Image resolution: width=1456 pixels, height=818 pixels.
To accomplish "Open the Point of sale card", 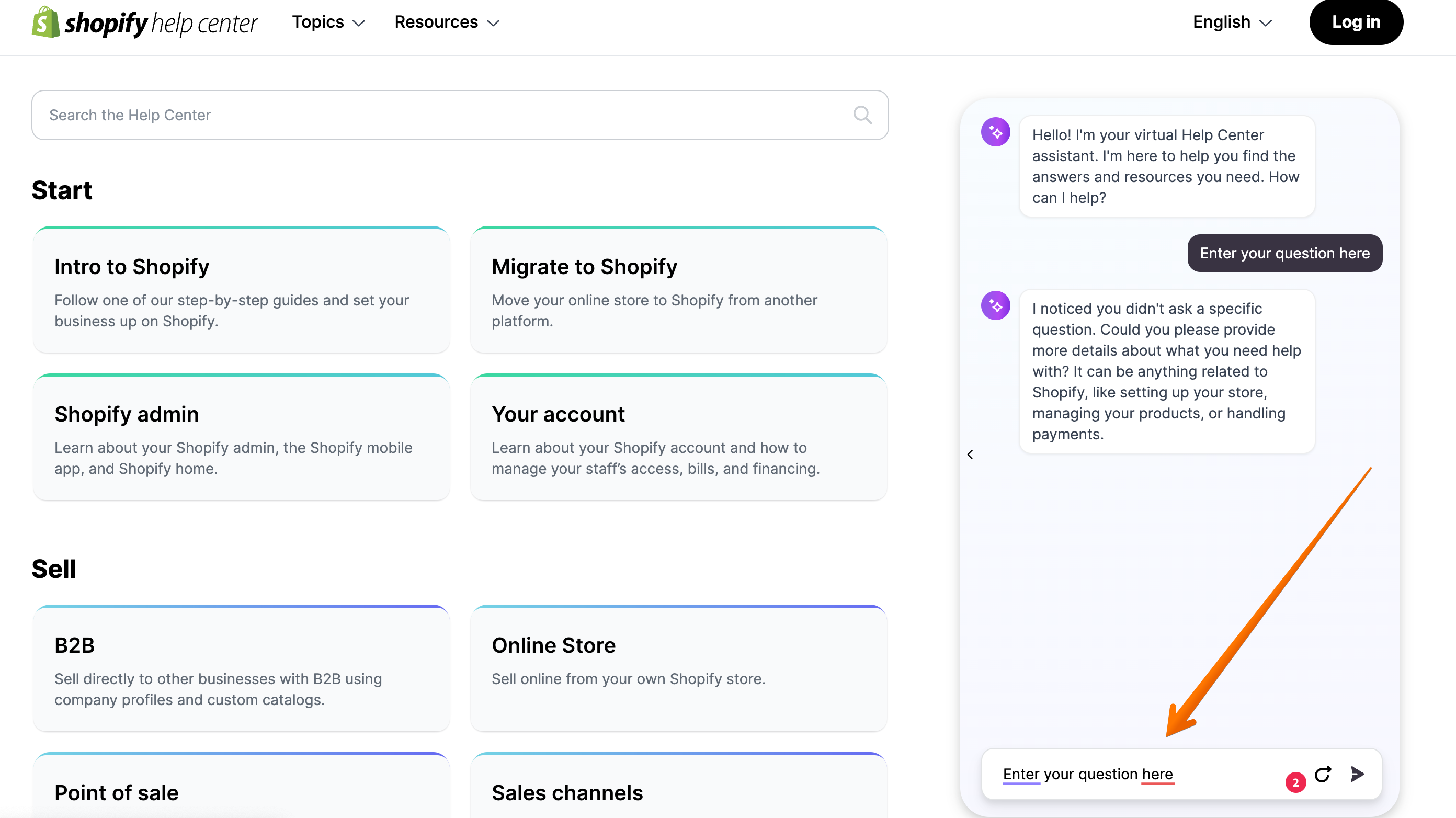I will tap(241, 786).
